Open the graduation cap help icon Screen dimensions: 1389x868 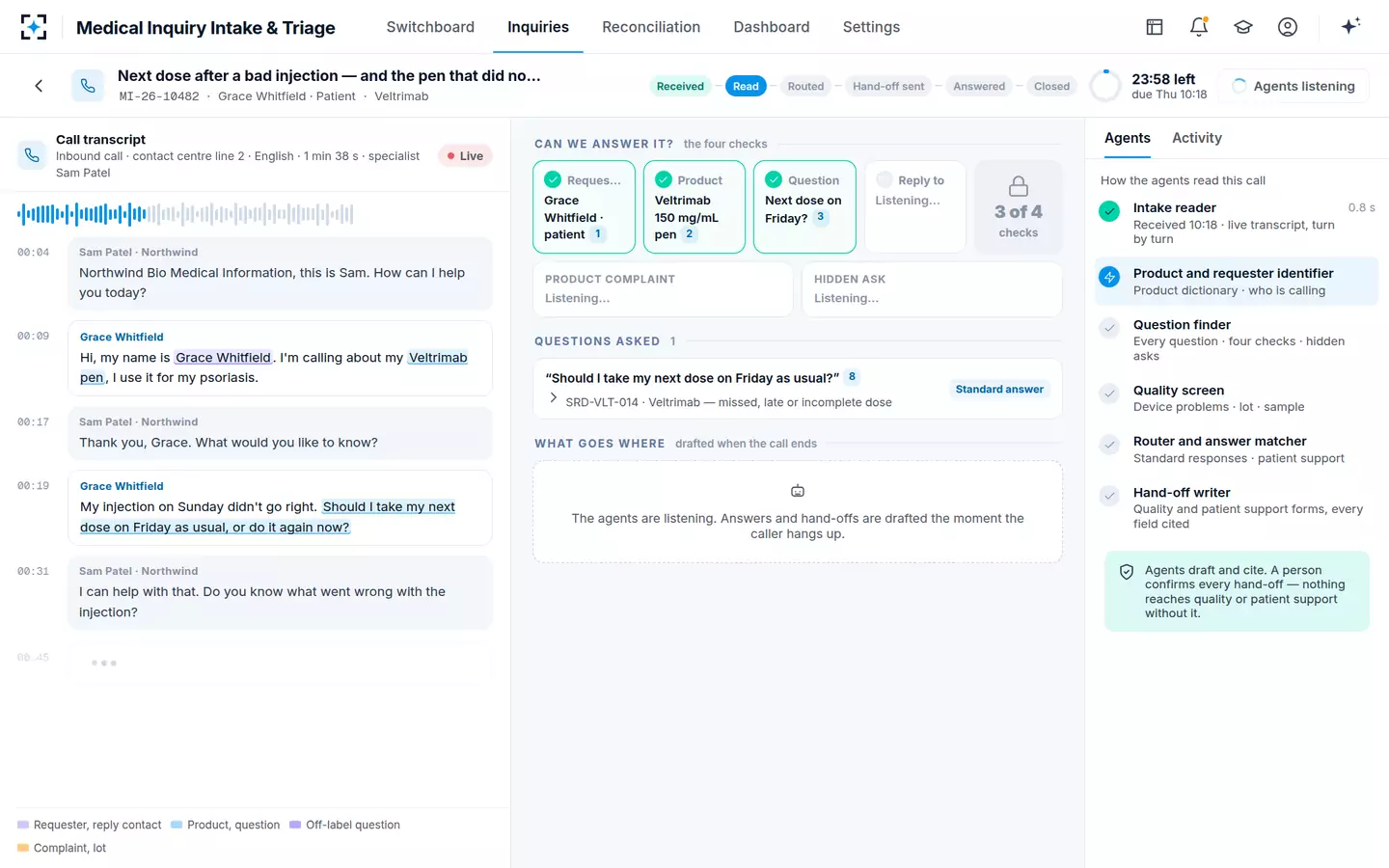click(1243, 27)
